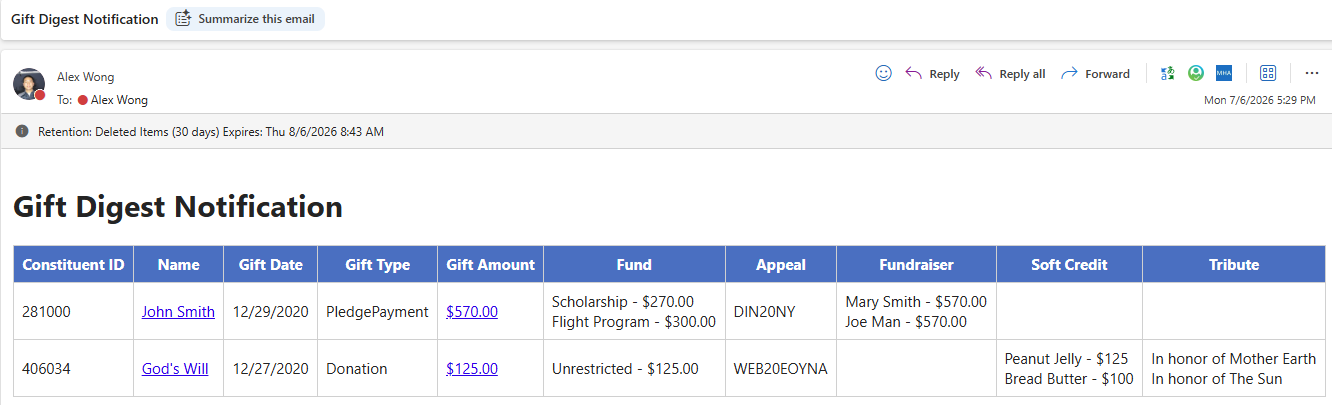Reply to the email
Image resolution: width=1332 pixels, height=405 pixels.
932,74
